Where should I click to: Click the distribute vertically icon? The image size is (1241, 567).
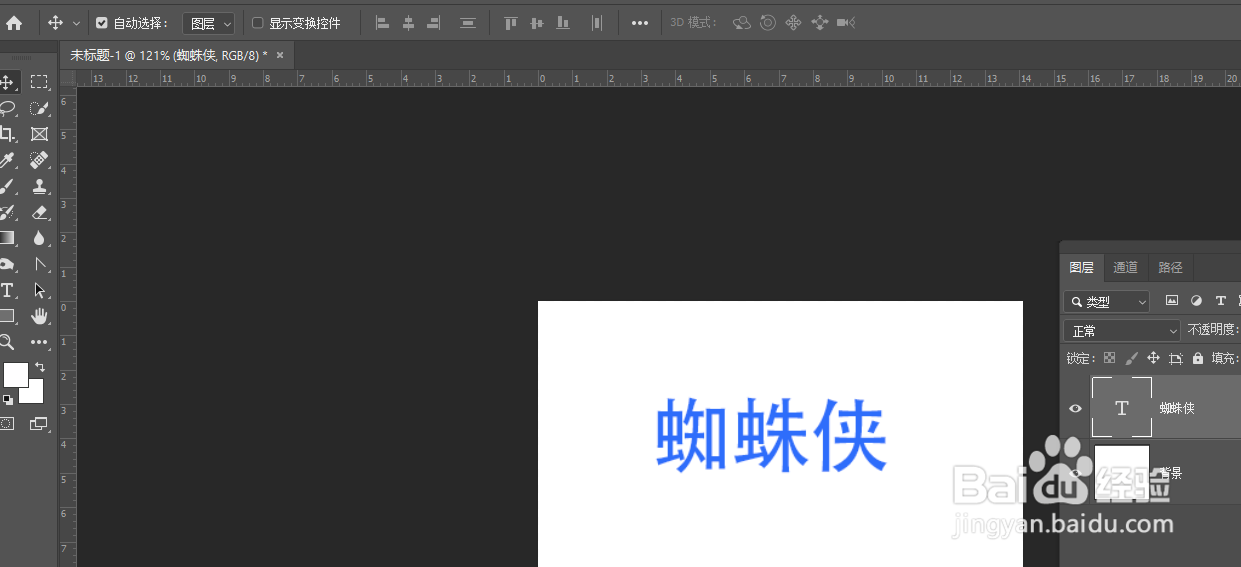(467, 23)
